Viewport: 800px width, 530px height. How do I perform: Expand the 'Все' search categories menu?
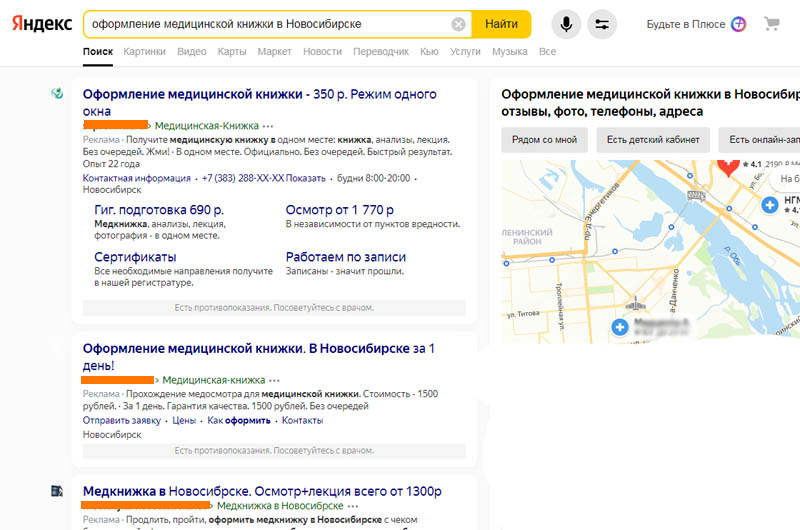[x=547, y=51]
